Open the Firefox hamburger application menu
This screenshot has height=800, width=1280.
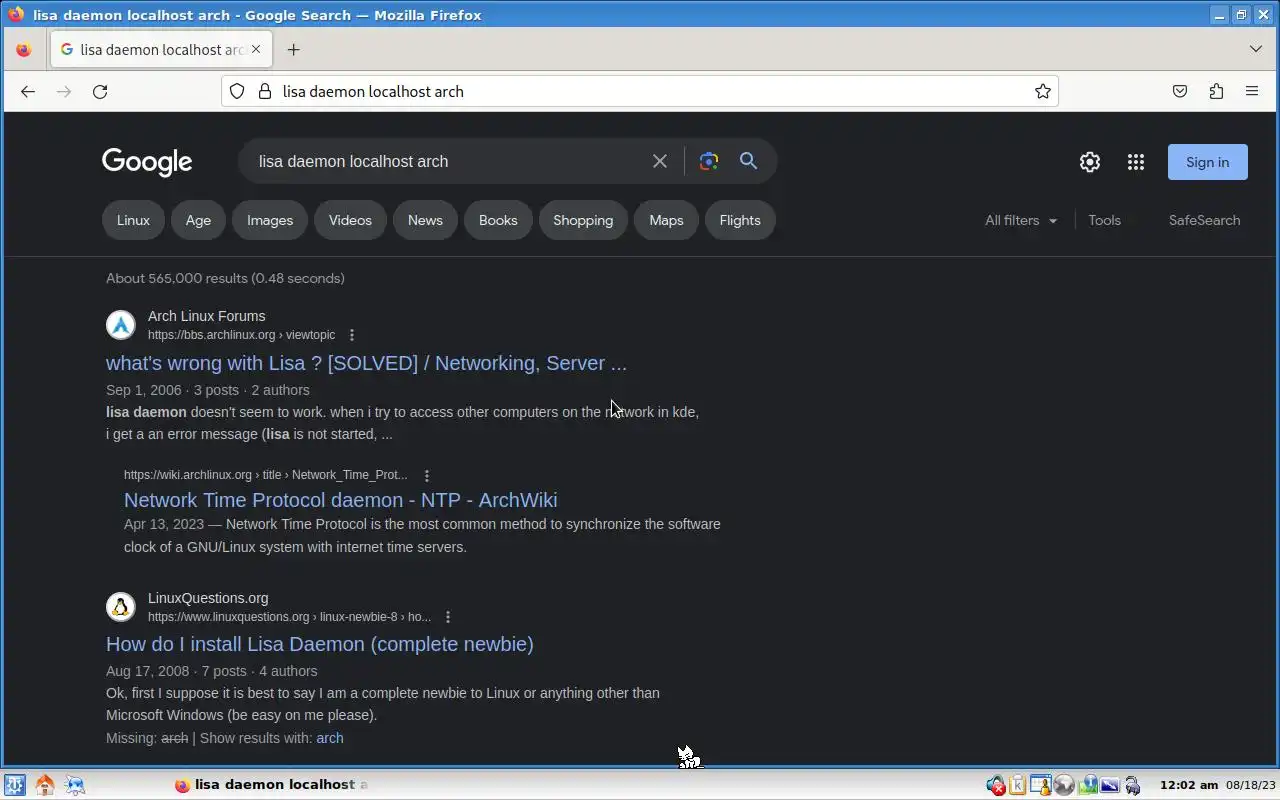1252,91
